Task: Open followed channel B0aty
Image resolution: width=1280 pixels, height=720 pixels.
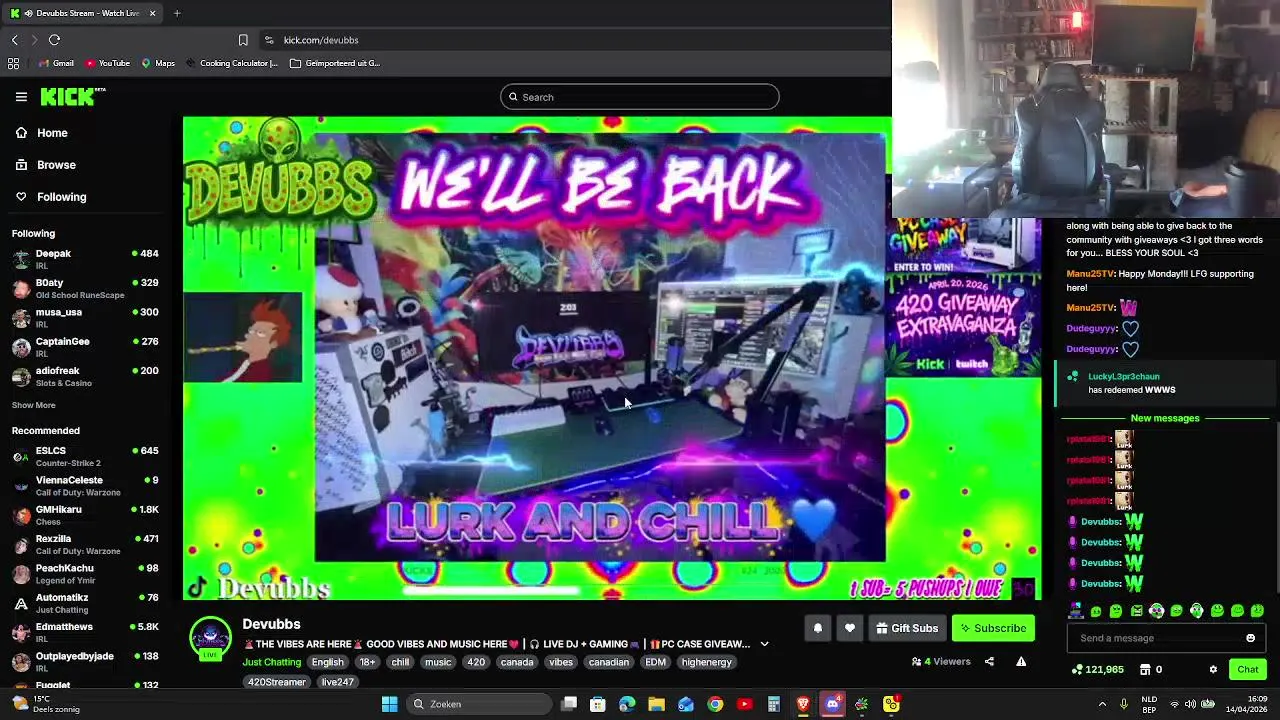Action: click(x=85, y=288)
